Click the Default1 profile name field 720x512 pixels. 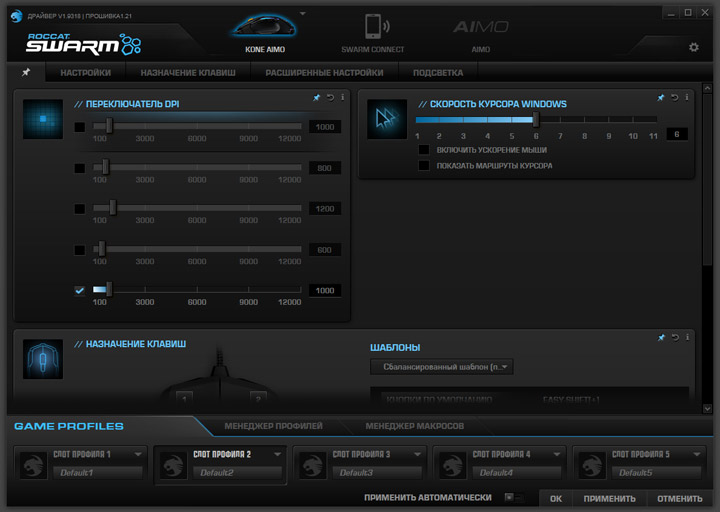click(98, 473)
